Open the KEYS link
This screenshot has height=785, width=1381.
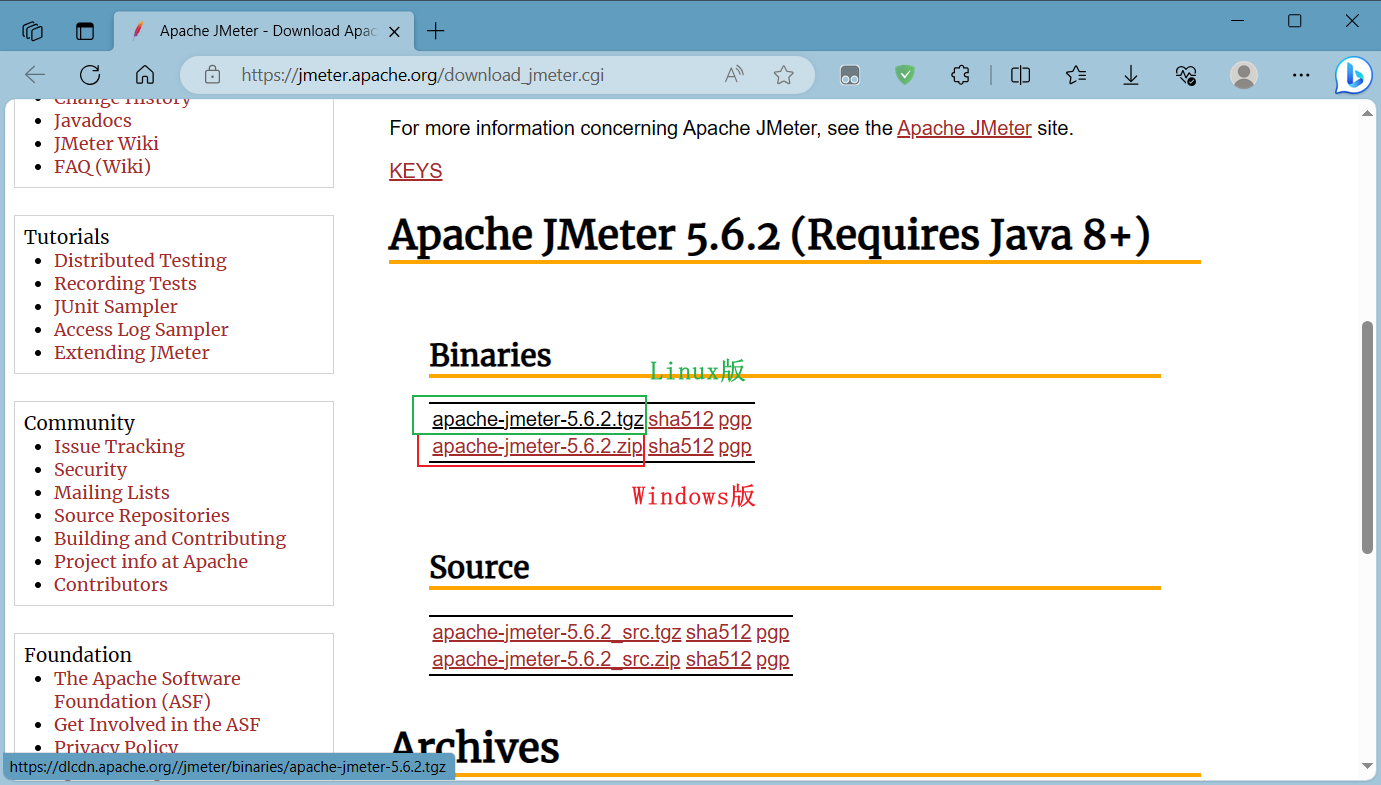click(x=416, y=171)
